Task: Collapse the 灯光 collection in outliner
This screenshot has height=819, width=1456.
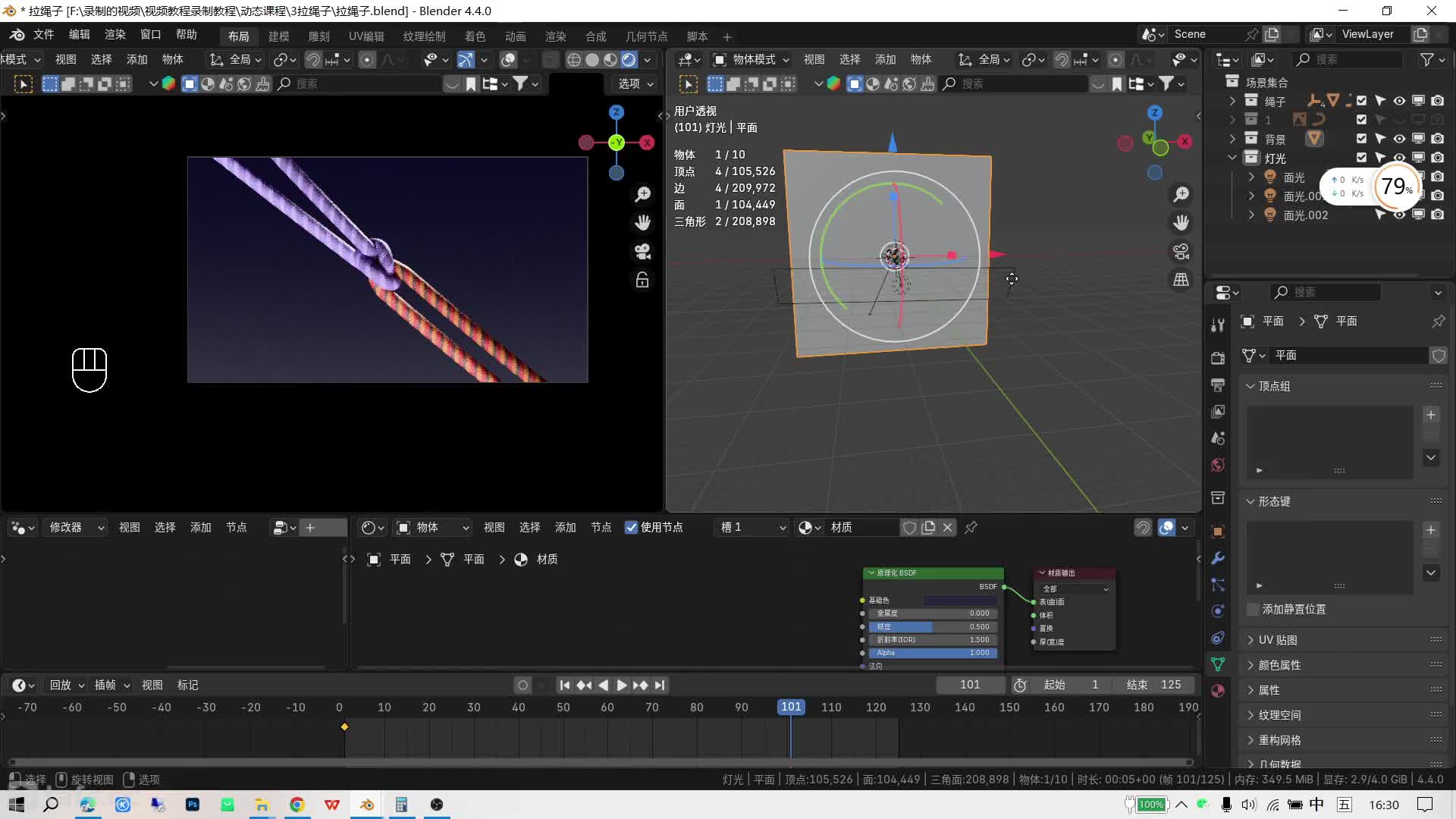Action: [1232, 158]
